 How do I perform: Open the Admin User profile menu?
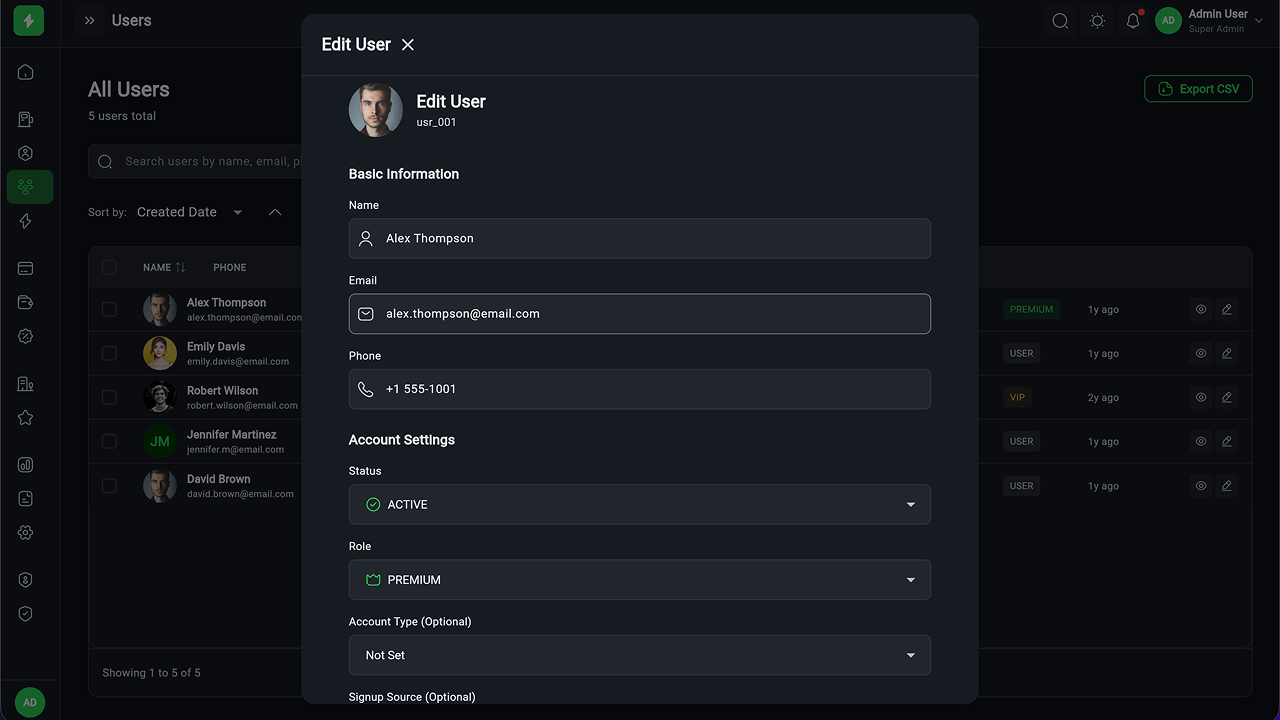[x=1208, y=21]
